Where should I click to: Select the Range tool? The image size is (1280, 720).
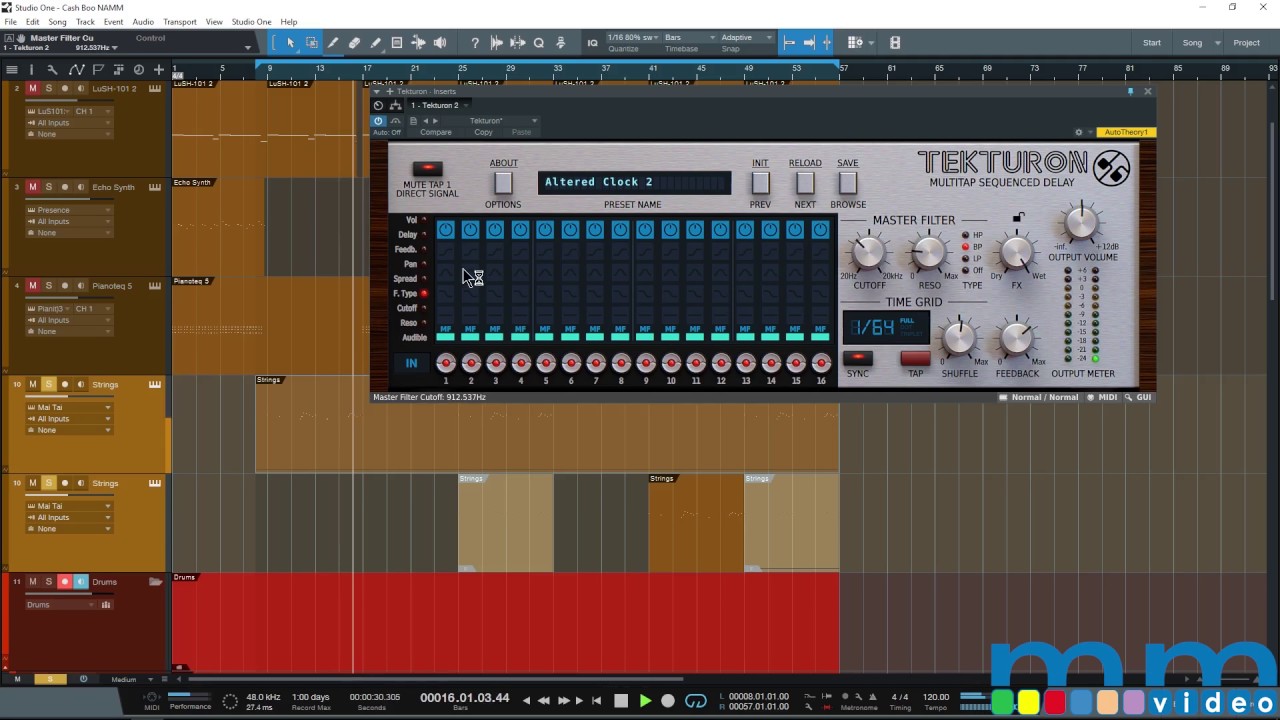click(312, 43)
